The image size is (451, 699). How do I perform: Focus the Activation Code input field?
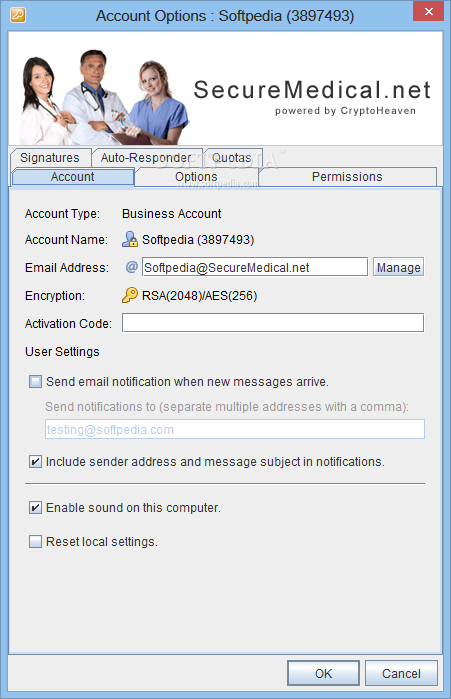(273, 323)
